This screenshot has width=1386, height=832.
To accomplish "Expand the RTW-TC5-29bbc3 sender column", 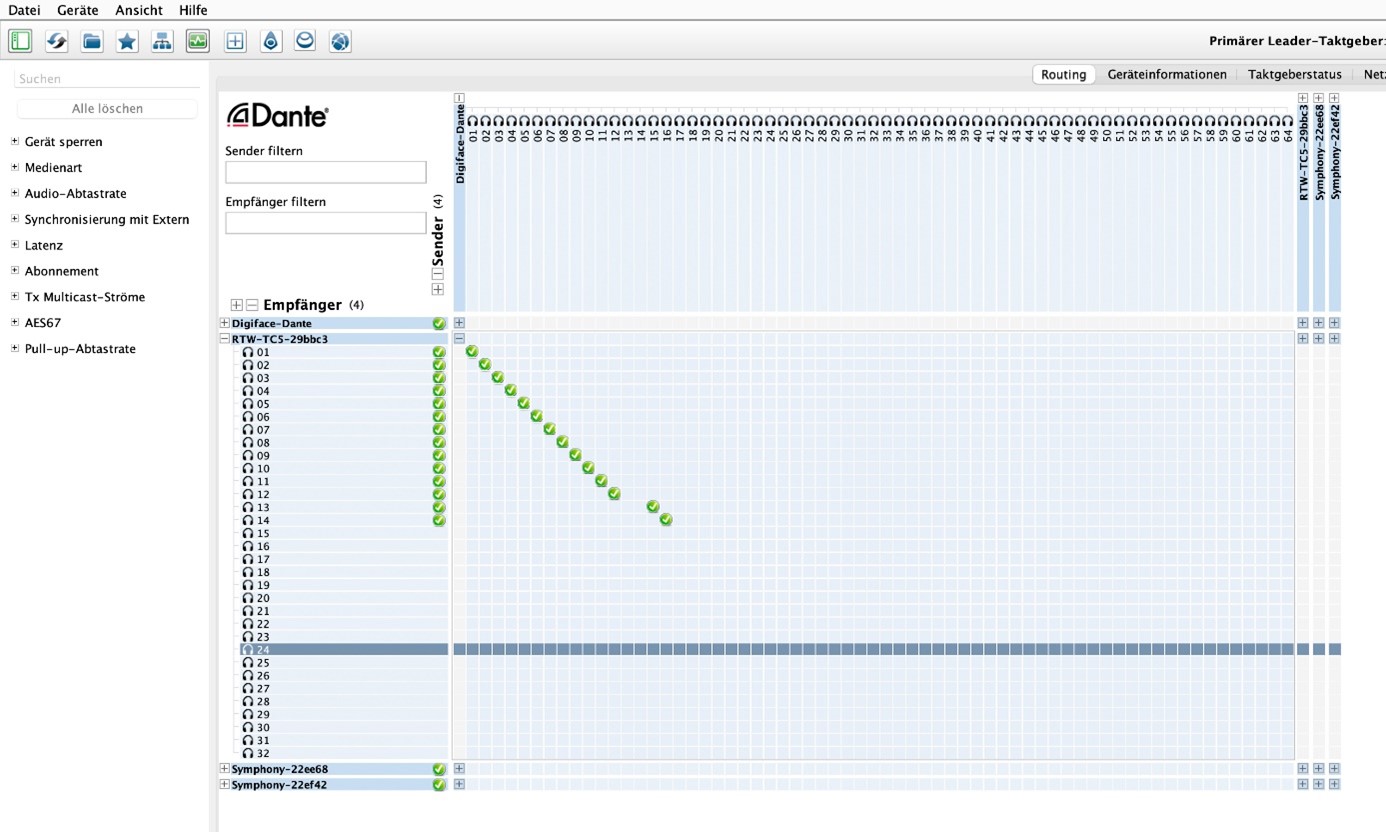I will pyautogui.click(x=1303, y=98).
